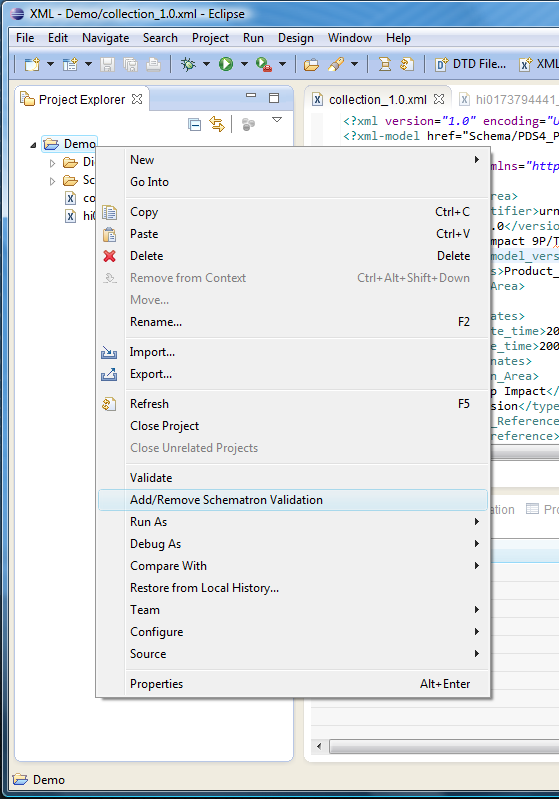
Task: Click the Save All toolbar icon
Action: pos(130,64)
